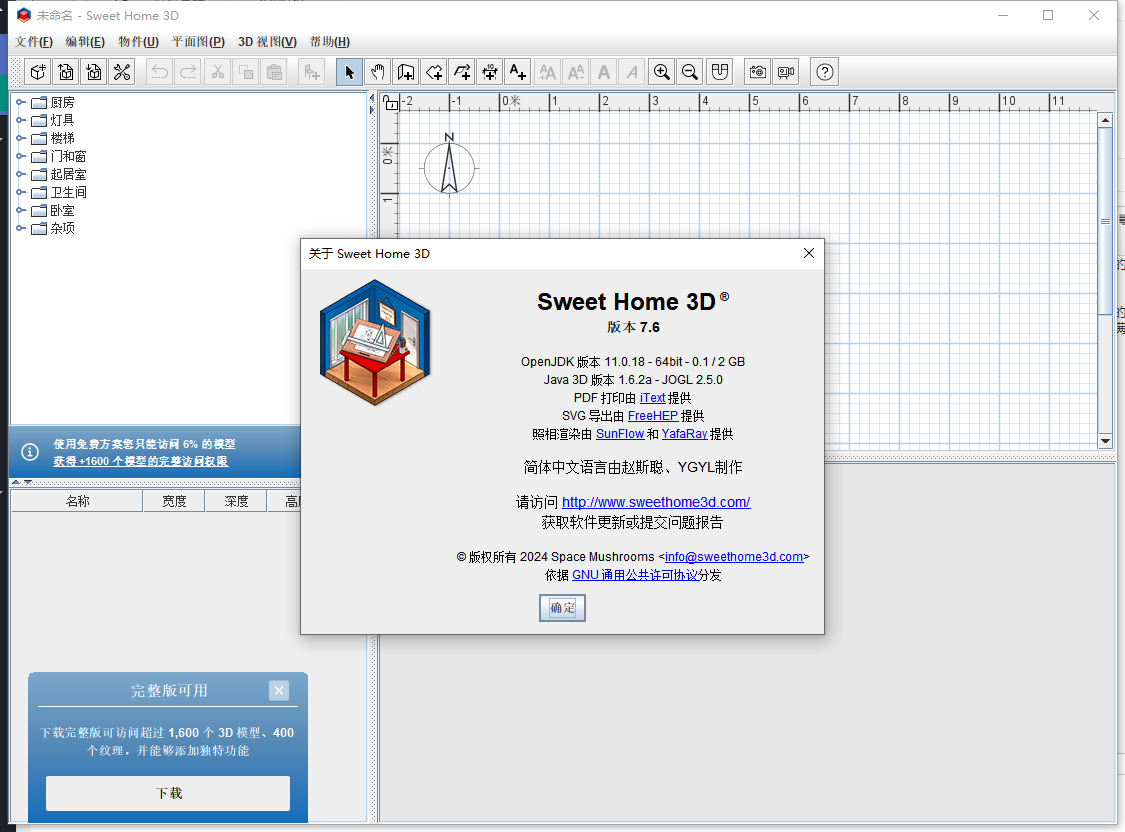
Task: Click the Increase text size icon
Action: pyautogui.click(x=547, y=72)
